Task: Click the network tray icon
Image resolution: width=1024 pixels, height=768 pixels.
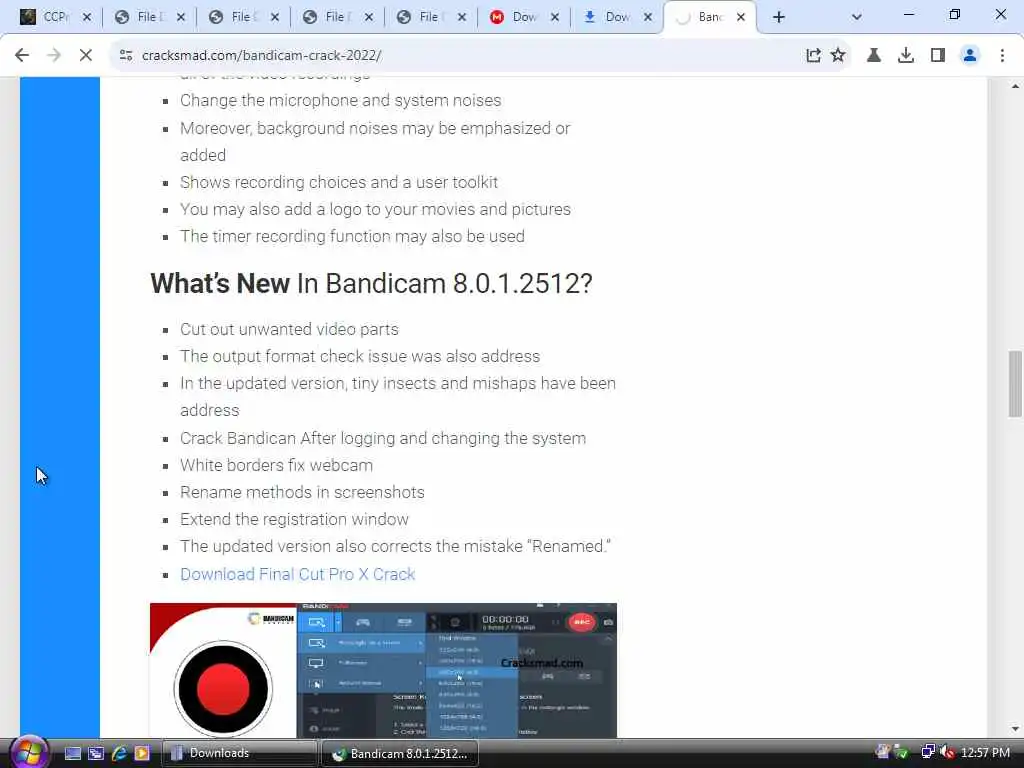Action: tap(927, 753)
